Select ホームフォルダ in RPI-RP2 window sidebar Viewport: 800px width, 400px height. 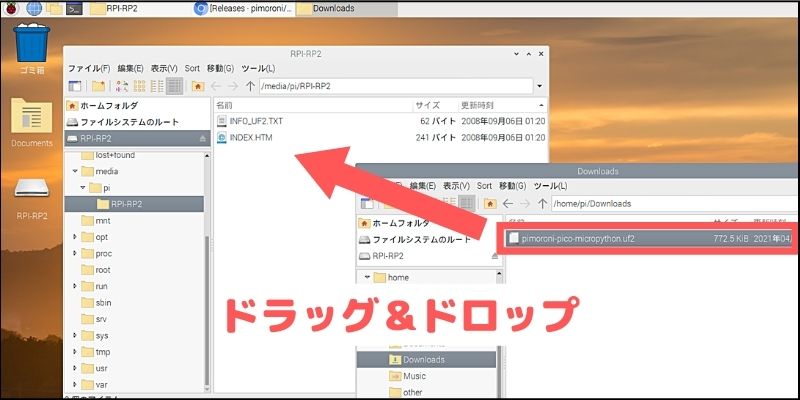[x=137, y=106]
